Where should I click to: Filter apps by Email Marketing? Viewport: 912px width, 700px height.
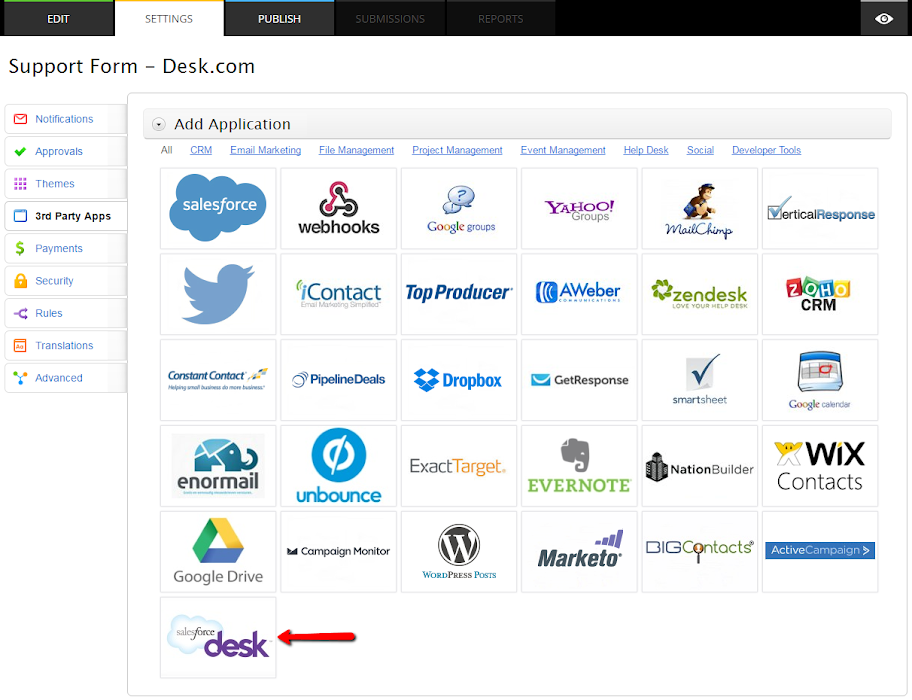[x=265, y=150]
